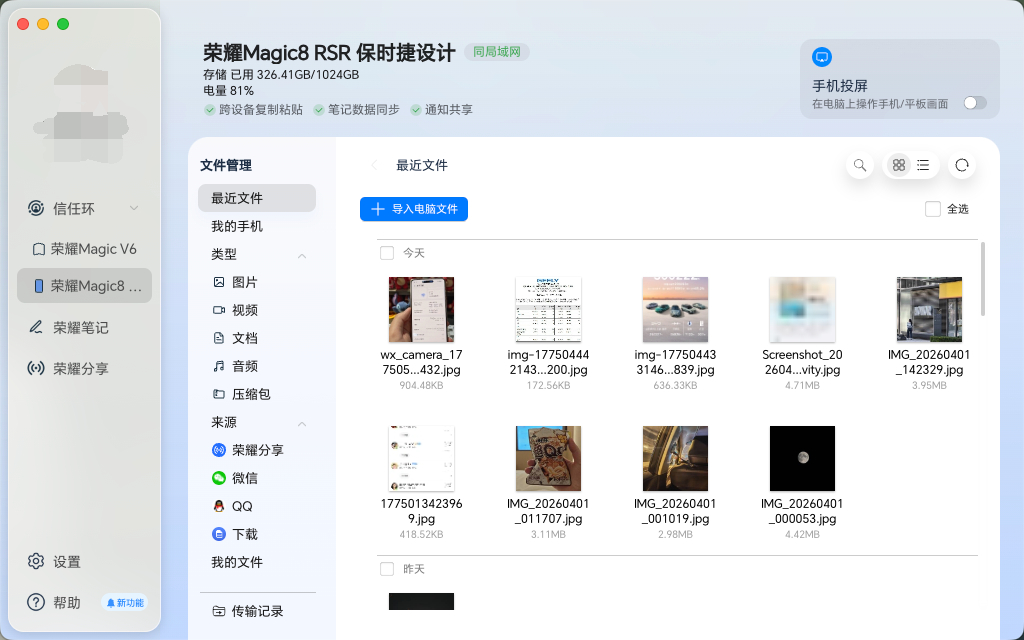Image resolution: width=1024 pixels, height=640 pixels.
Task: Check the 全选 select-all checkbox
Action: 932,209
